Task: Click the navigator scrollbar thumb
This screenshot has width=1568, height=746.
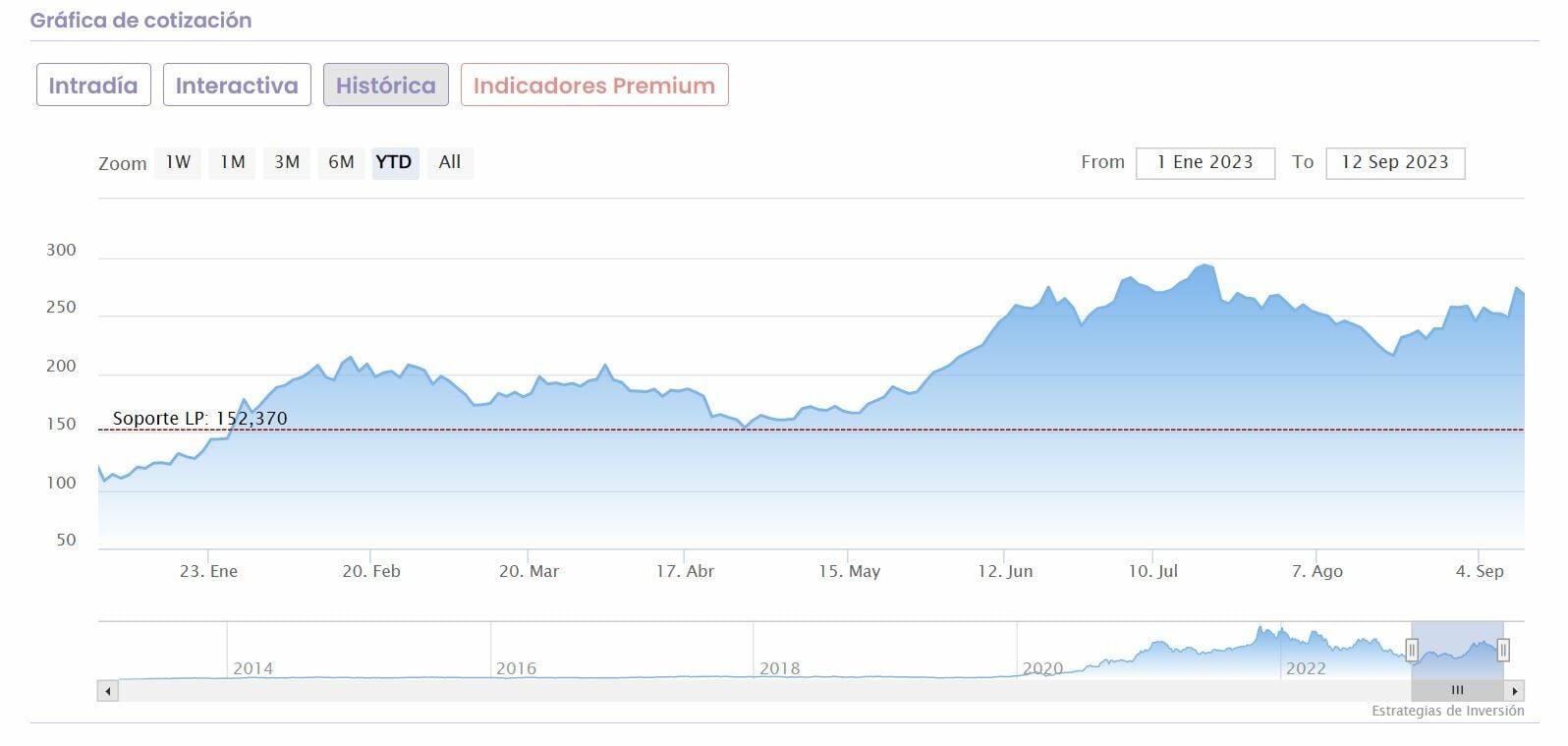Action: (1457, 691)
